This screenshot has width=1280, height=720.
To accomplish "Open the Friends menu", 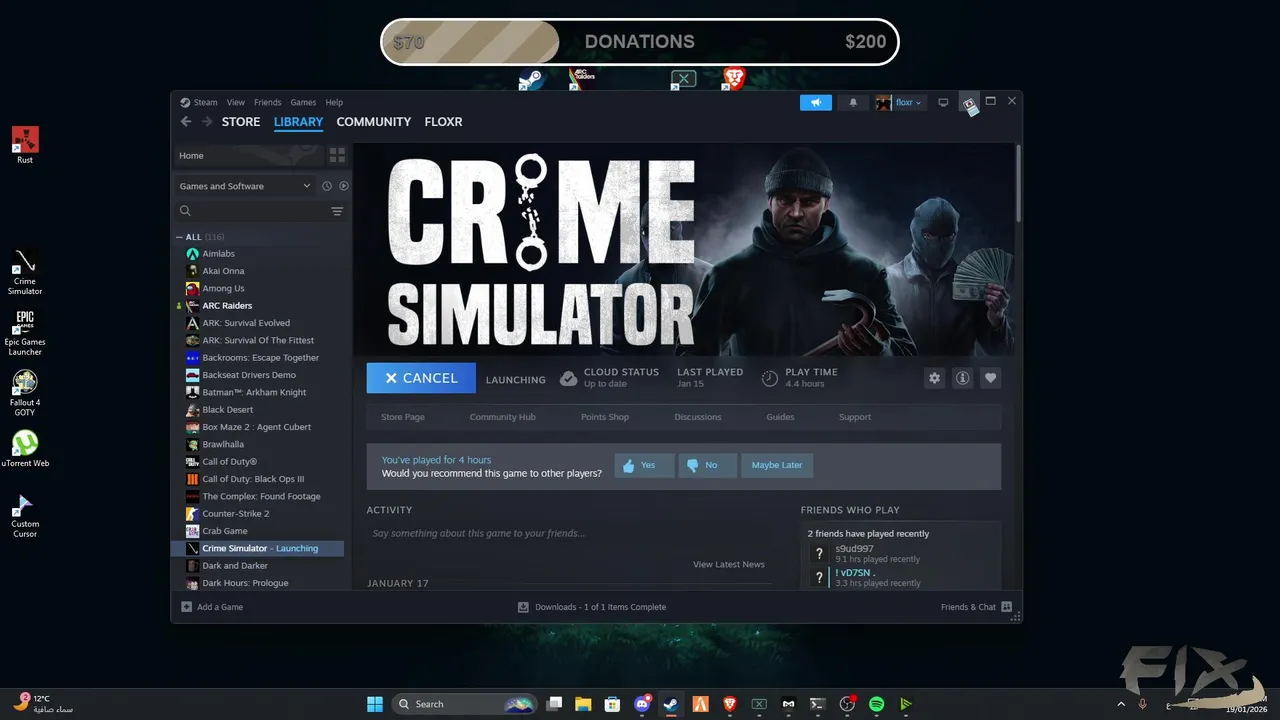I will click(x=268, y=102).
